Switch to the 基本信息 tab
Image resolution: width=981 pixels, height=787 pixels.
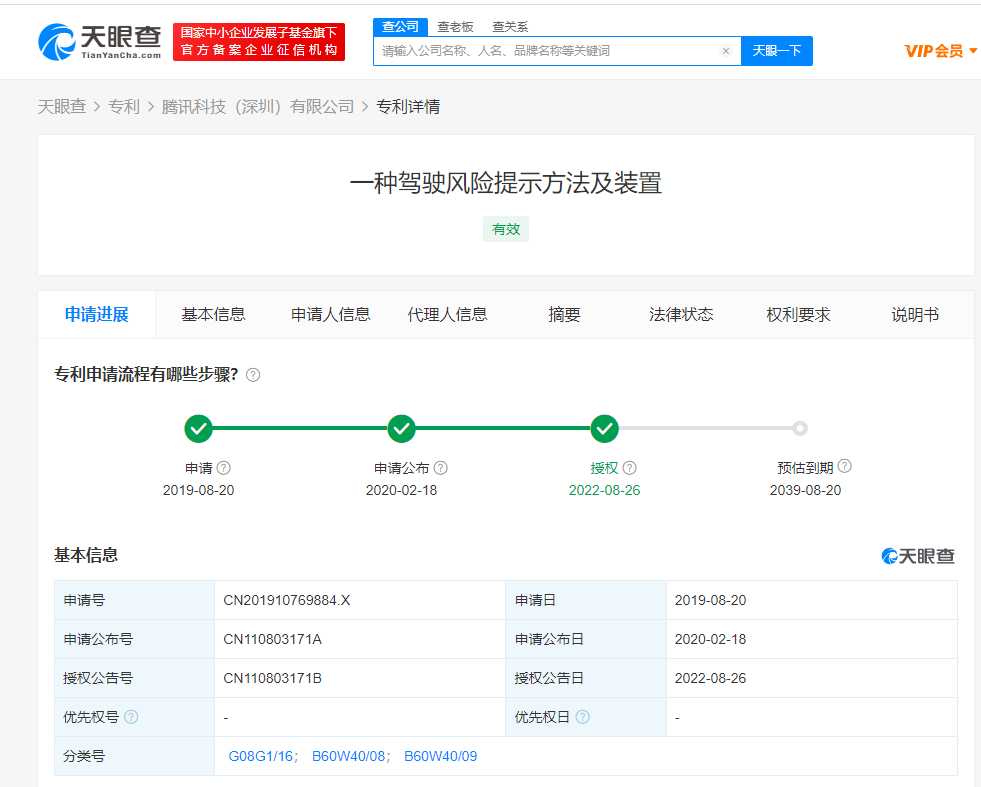pyautogui.click(x=213, y=315)
